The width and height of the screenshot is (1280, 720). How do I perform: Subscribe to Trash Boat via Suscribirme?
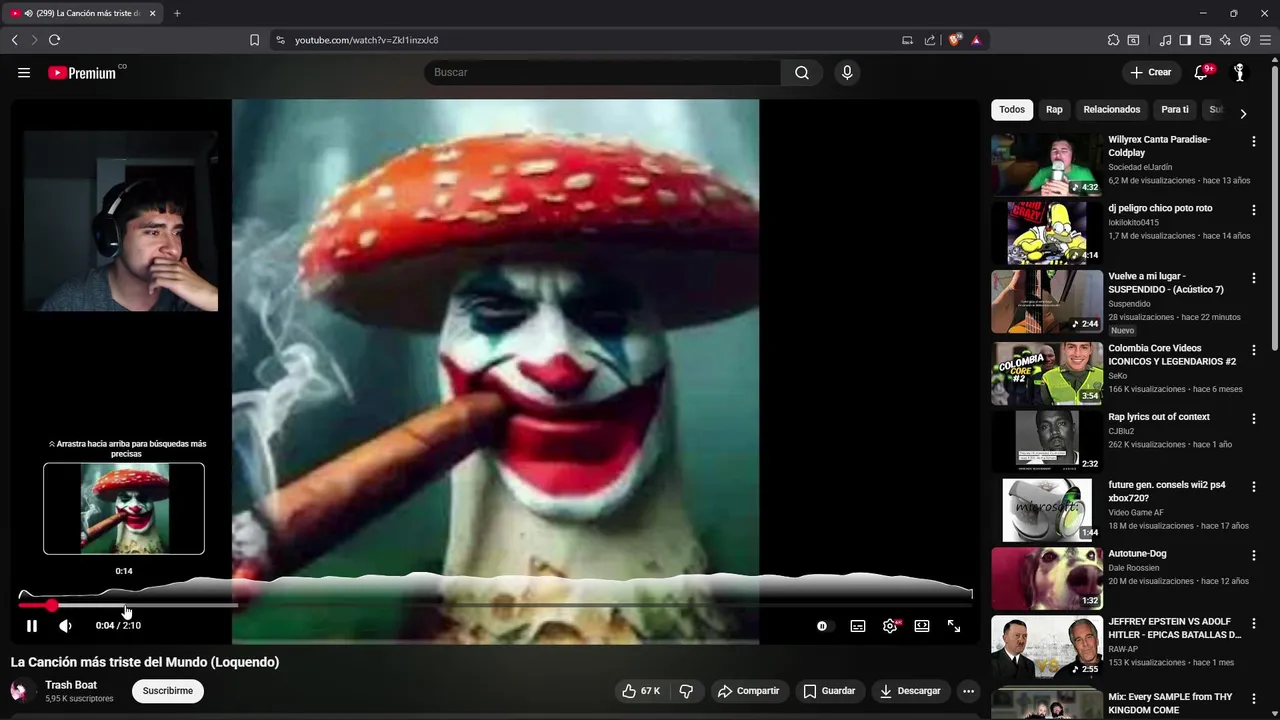coord(168,691)
